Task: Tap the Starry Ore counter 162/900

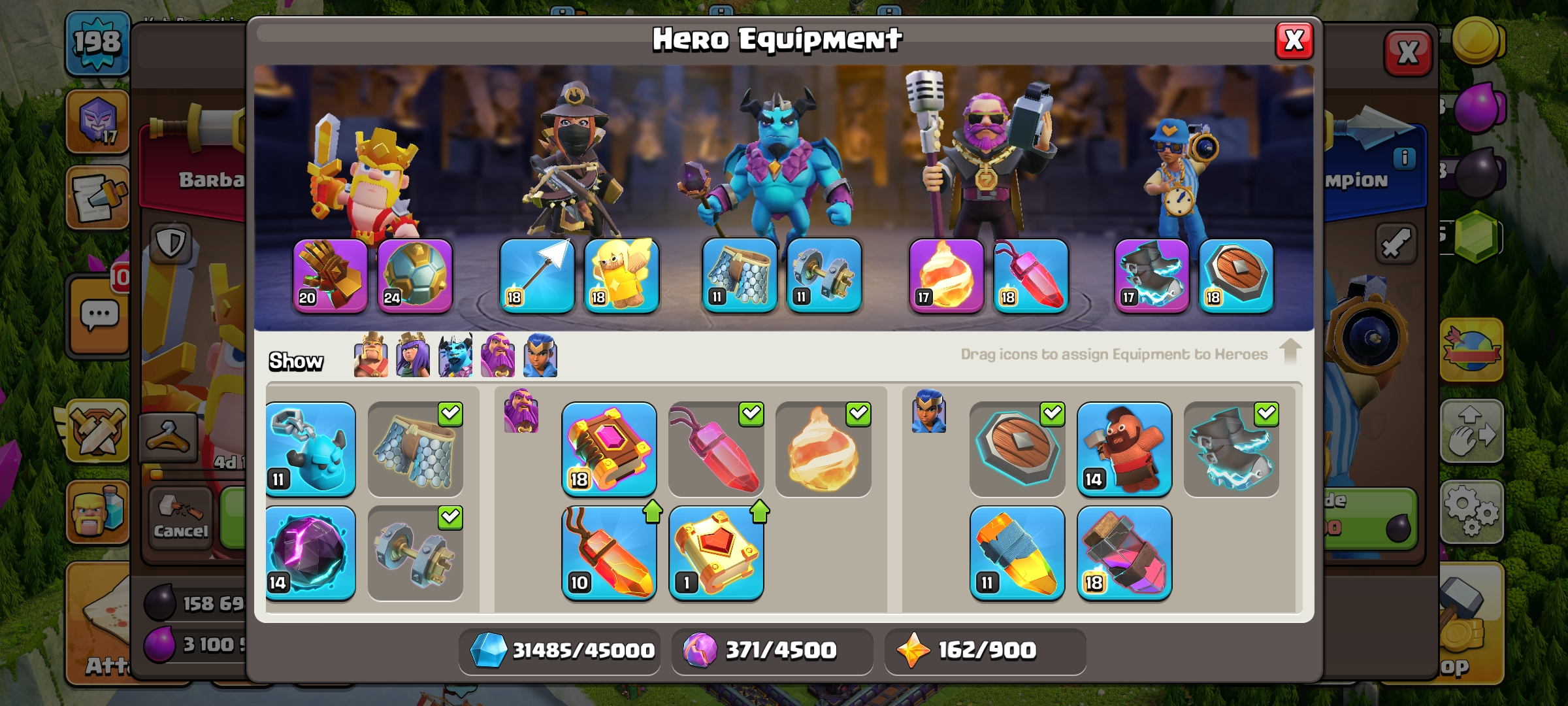Action: (985, 650)
